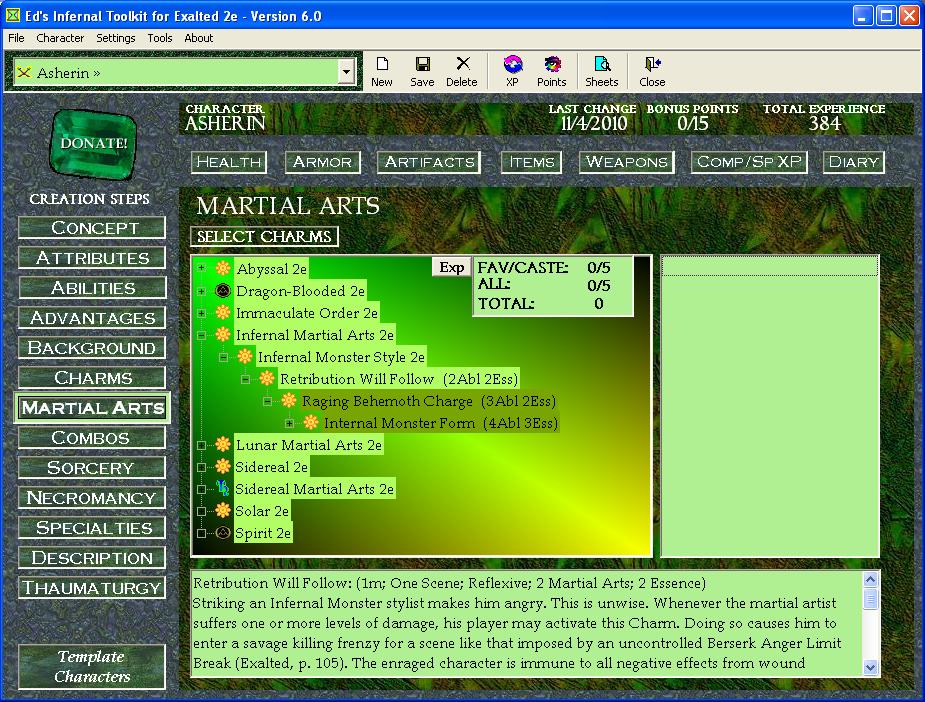Expand the Dragon-Blooded 2e tree node
Viewport: 925px width, 702px height.
click(201, 291)
